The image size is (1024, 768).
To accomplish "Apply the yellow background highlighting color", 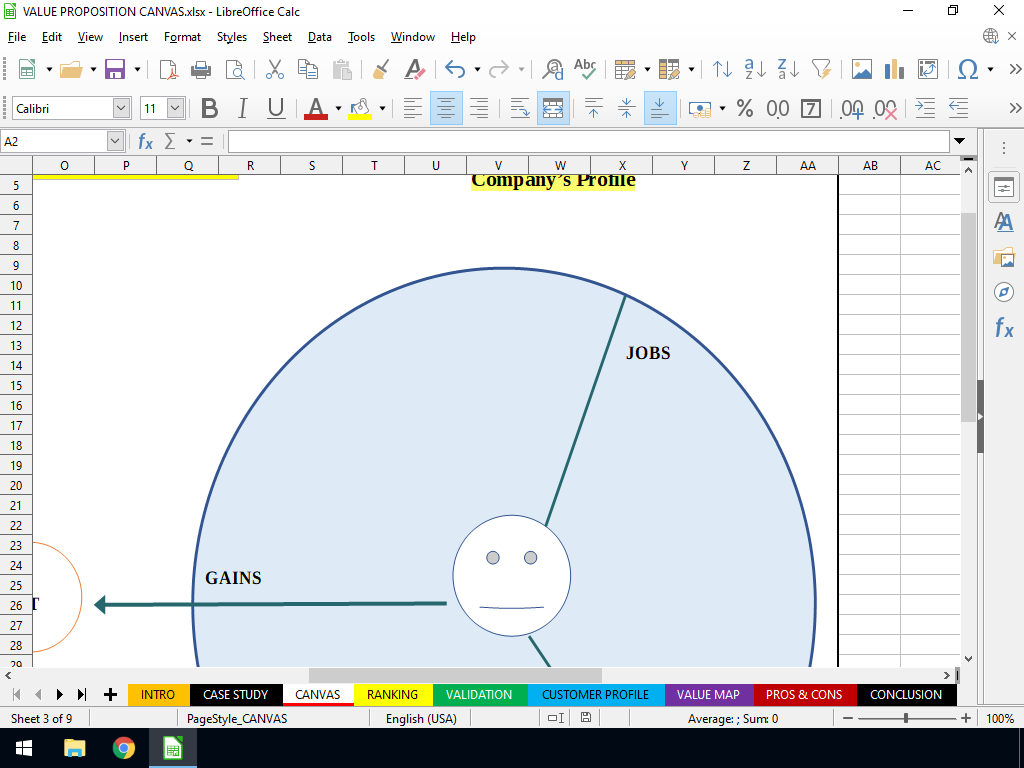I will click(x=359, y=108).
